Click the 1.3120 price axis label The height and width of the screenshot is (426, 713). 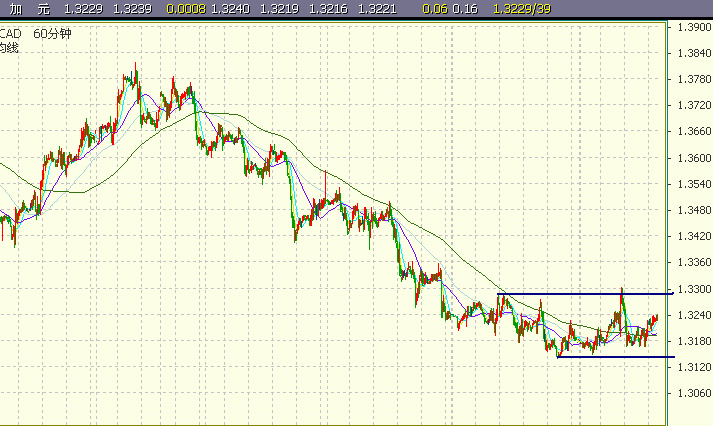click(x=694, y=367)
